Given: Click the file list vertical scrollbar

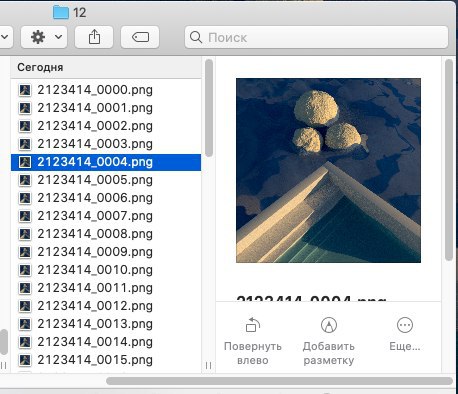Looking at the screenshot, I should 209,108.
